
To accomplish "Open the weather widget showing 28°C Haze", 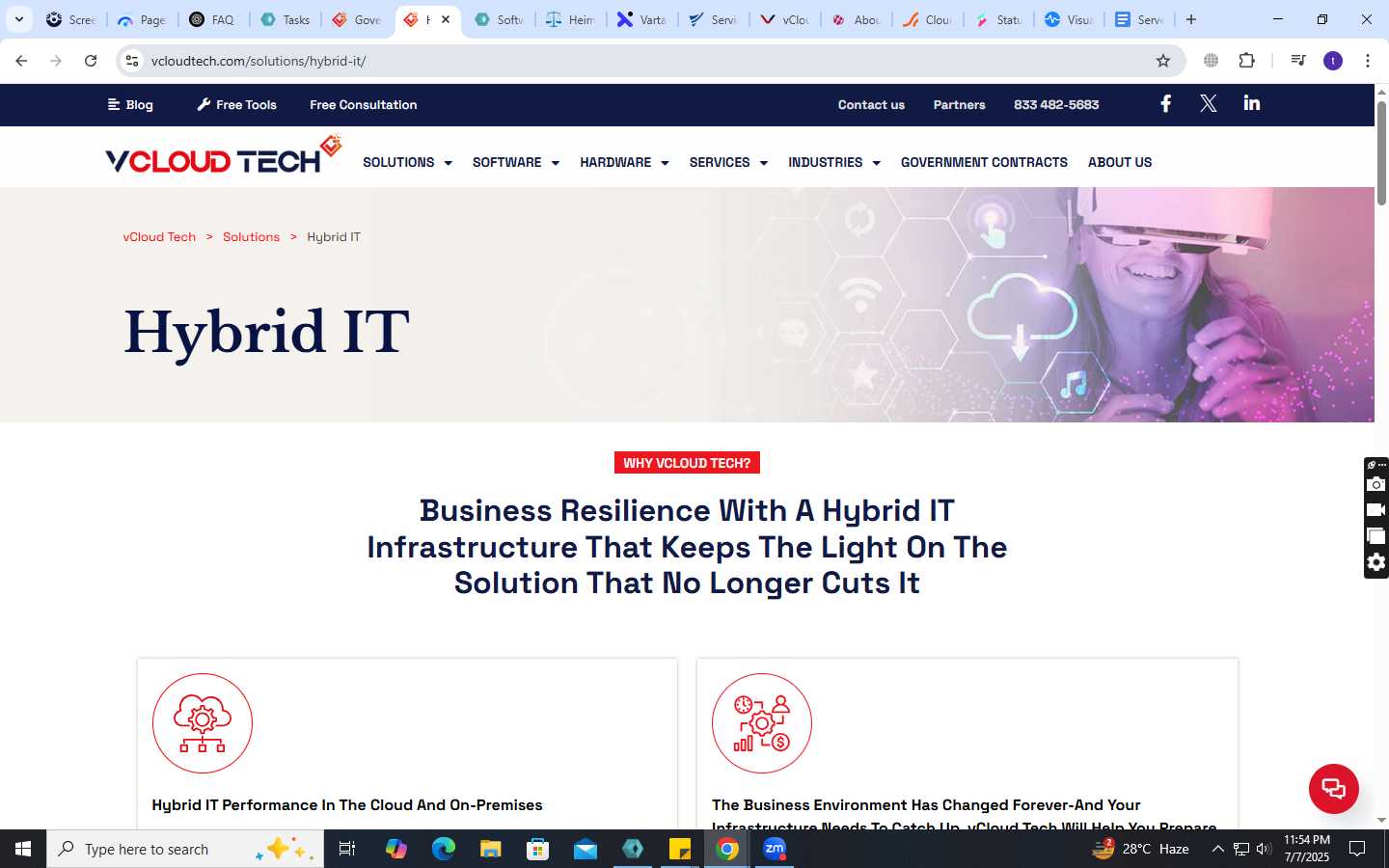I will tap(1140, 849).
